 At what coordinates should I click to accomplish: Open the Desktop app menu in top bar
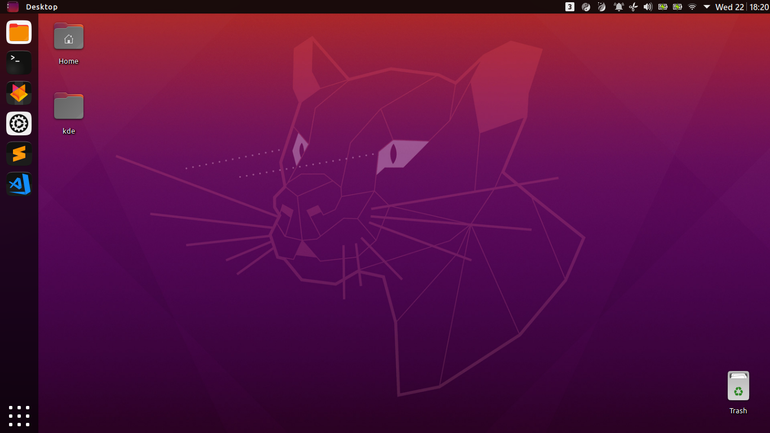42,7
